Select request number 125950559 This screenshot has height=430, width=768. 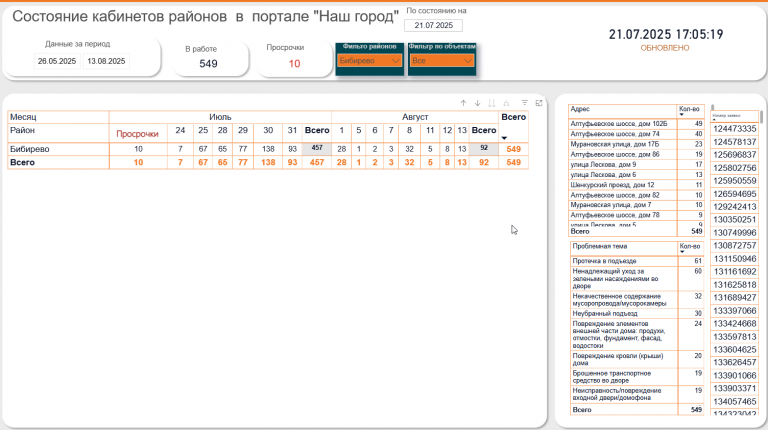coord(735,181)
